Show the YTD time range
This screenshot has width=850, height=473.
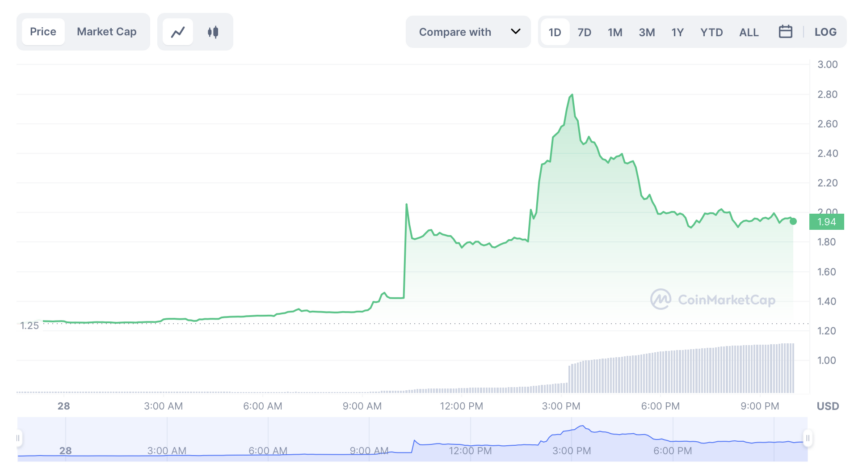click(711, 33)
